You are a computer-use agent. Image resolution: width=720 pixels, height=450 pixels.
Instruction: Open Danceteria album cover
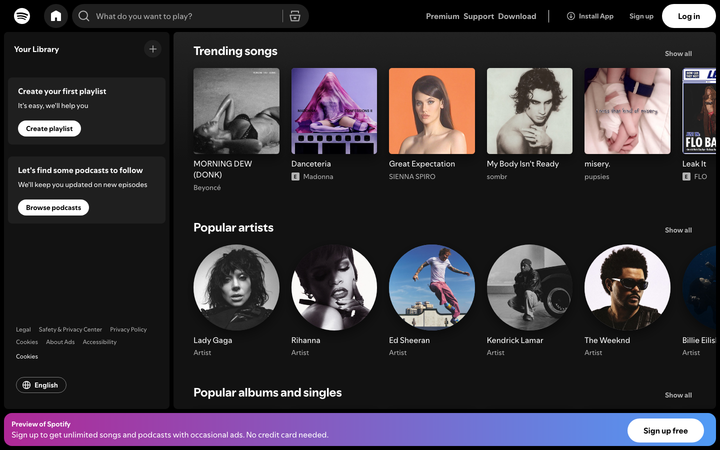(x=334, y=111)
